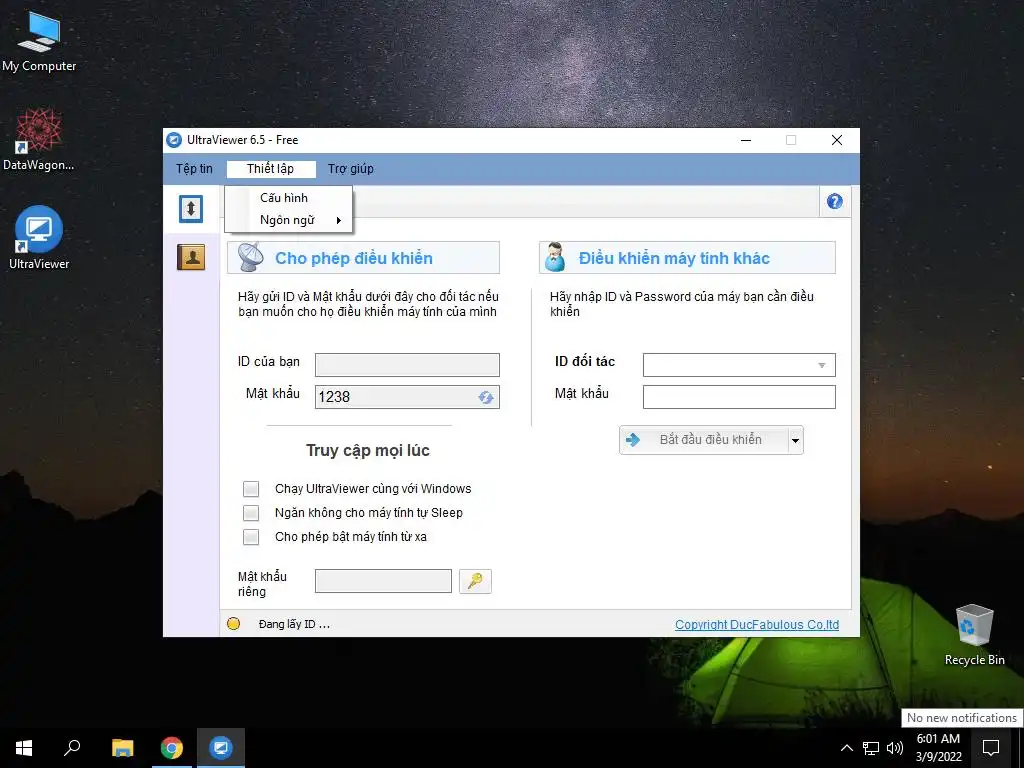Viewport: 1024px width, 768px height.
Task: Select the Recycle Bin desktop icon
Action: [x=974, y=635]
